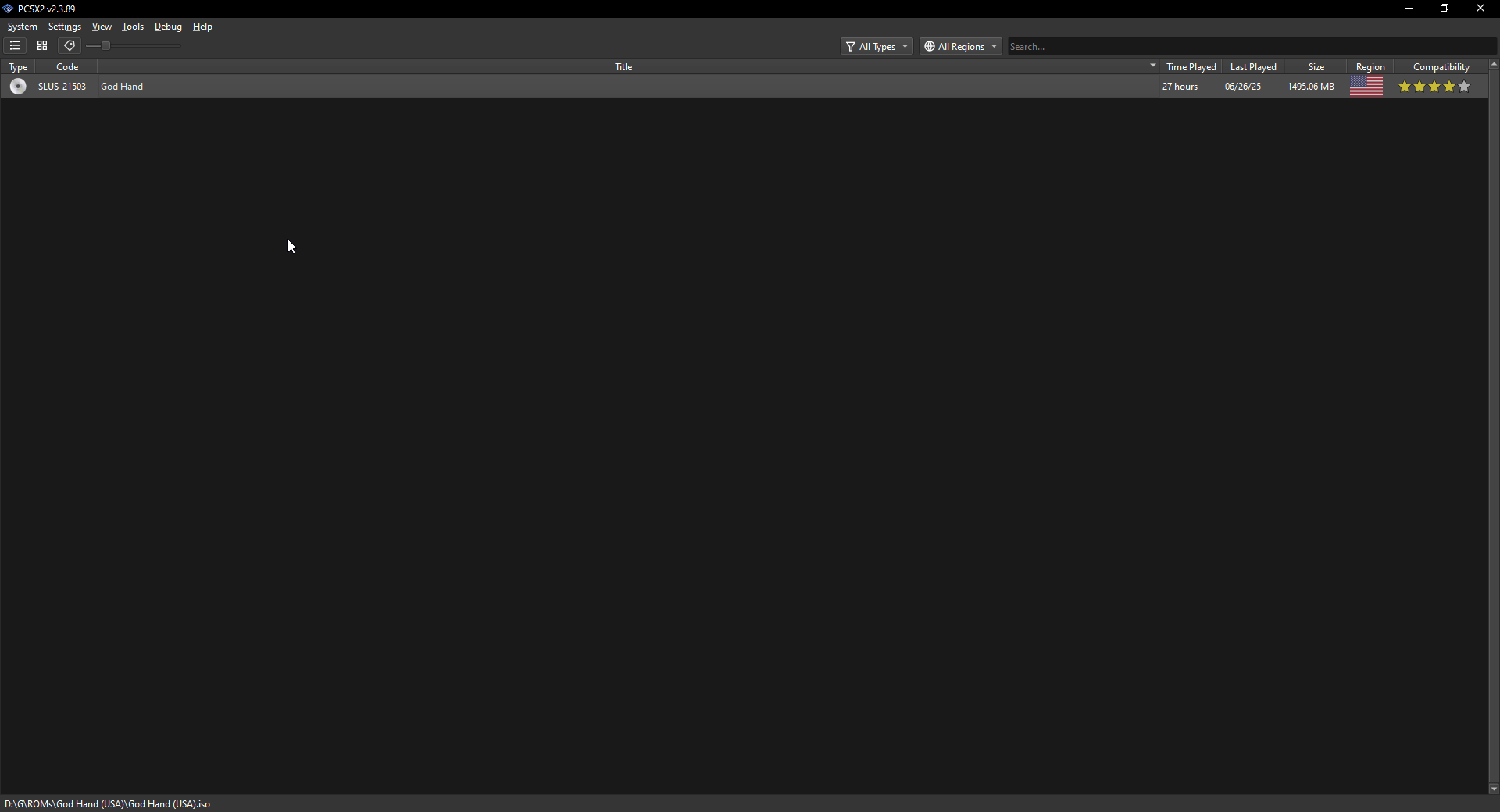The height and width of the screenshot is (812, 1500).
Task: Open the Help menu
Action: coord(202,27)
